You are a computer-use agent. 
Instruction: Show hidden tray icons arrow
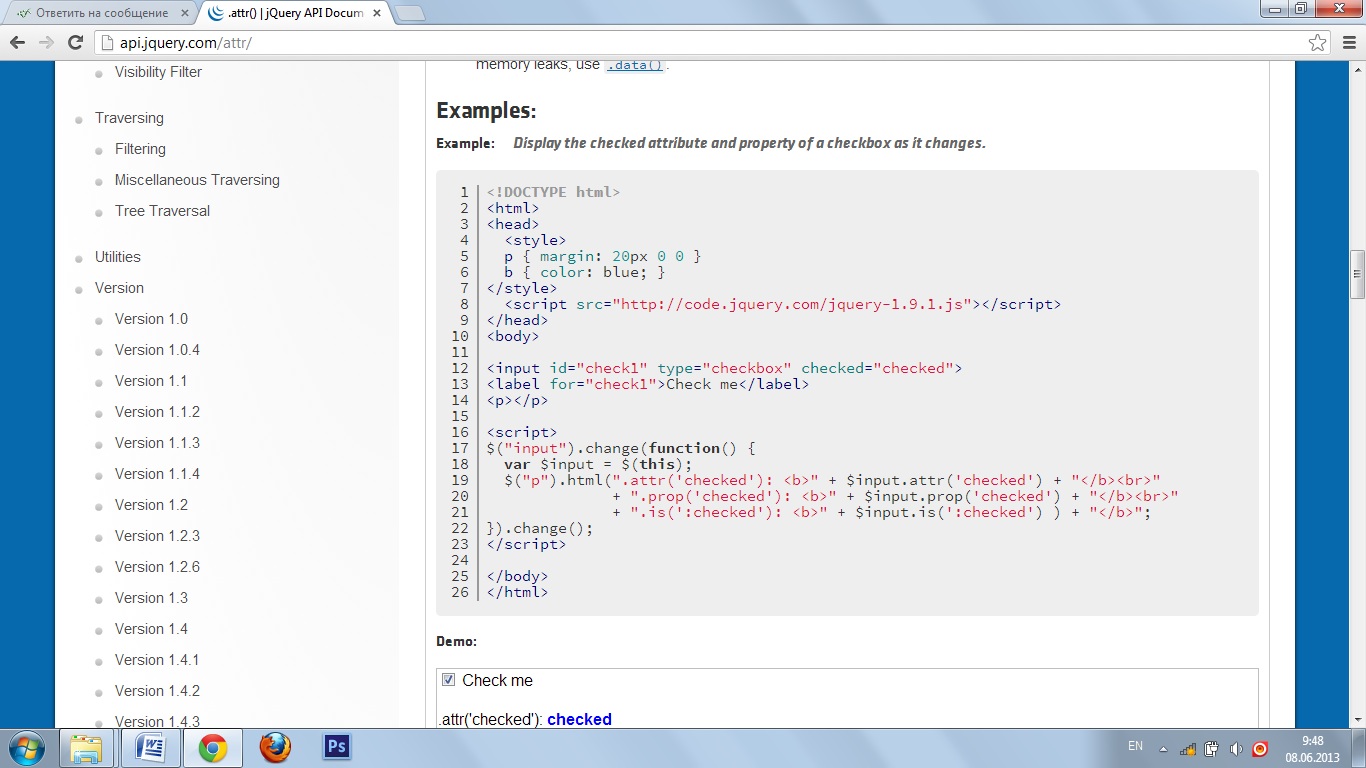point(1163,748)
